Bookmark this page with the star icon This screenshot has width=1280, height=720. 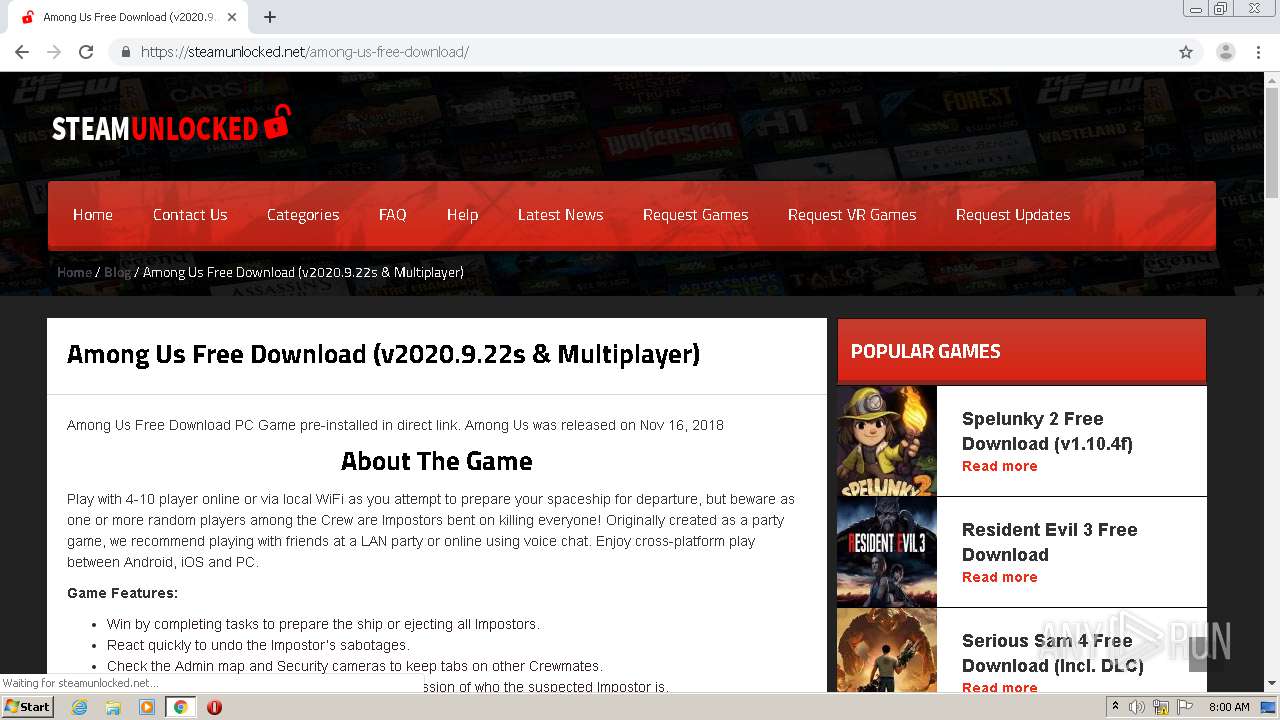coord(1186,52)
